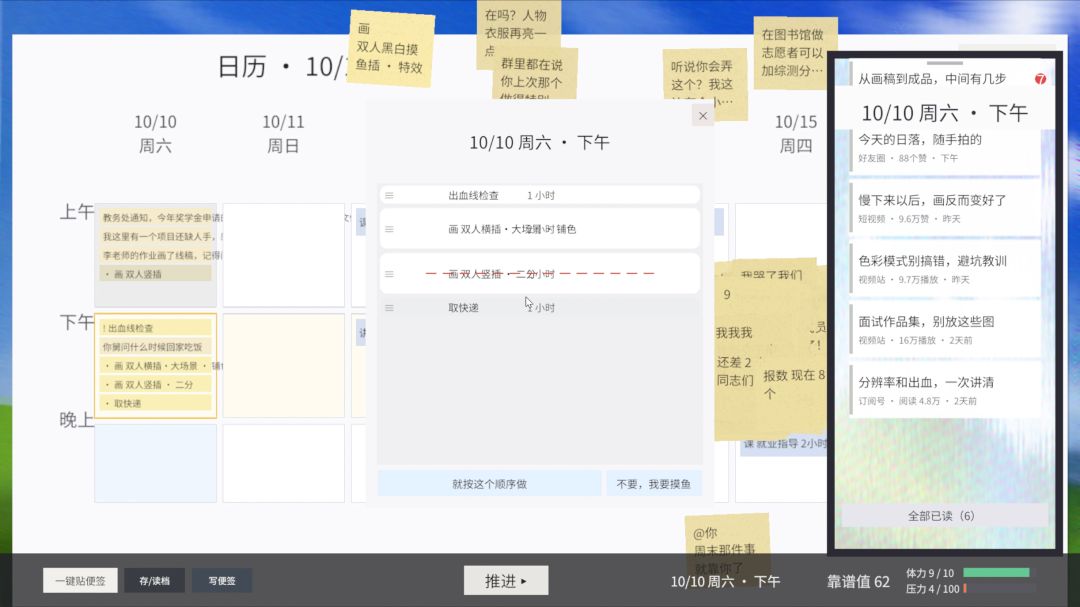Image resolution: width=1080 pixels, height=607 pixels.
Task: Click the 10/15 周四 column header
Action: click(796, 134)
